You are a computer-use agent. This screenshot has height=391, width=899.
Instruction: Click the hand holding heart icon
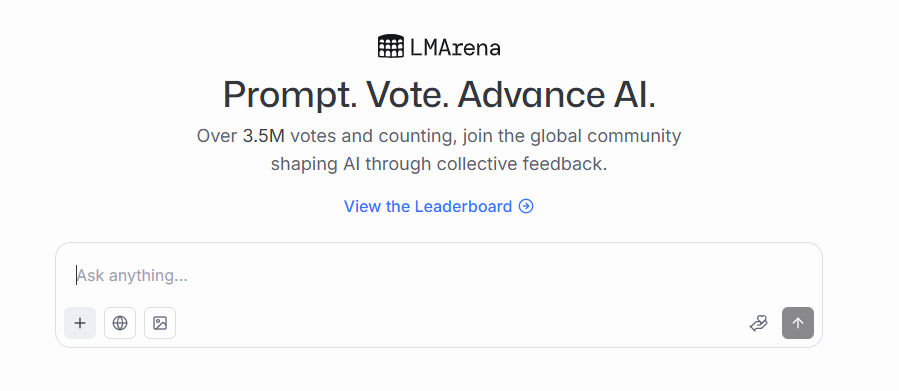[759, 323]
